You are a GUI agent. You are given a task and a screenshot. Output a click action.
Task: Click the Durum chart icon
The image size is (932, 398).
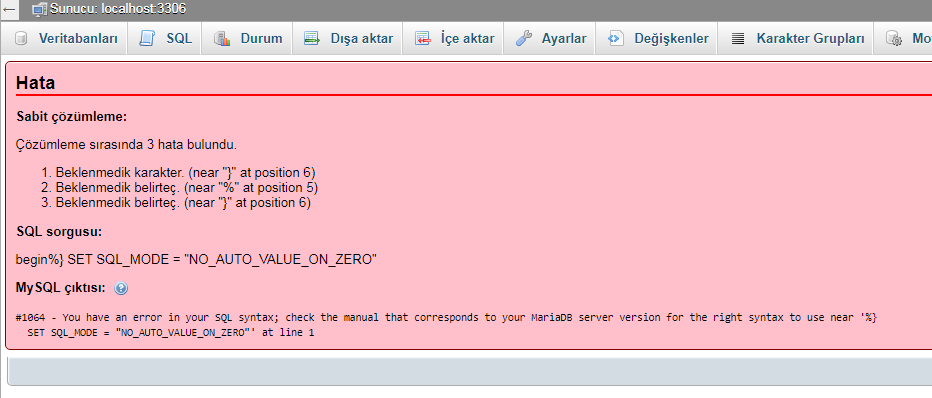pyautogui.click(x=222, y=39)
